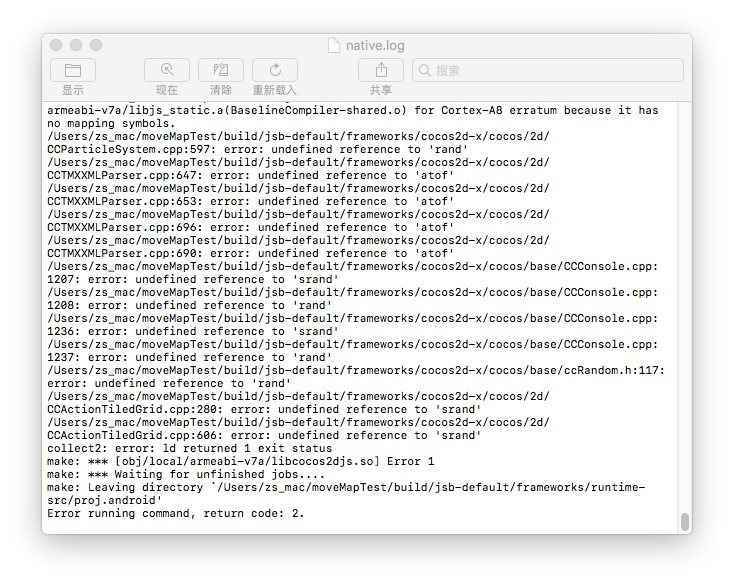Click the 重新载入 (Reload) toolbar icon
This screenshot has width=734, height=584.
[275, 70]
